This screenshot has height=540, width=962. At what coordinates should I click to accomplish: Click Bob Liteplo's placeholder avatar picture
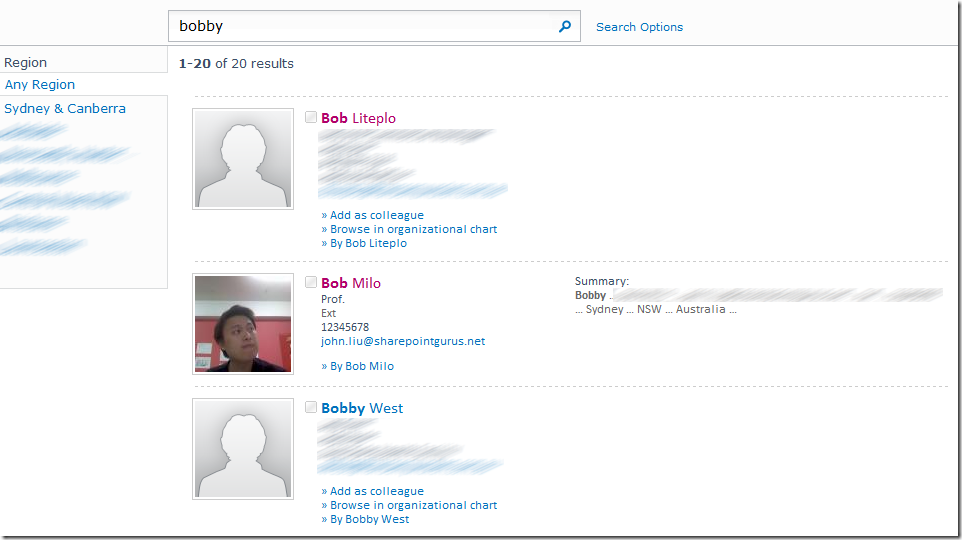coord(243,158)
